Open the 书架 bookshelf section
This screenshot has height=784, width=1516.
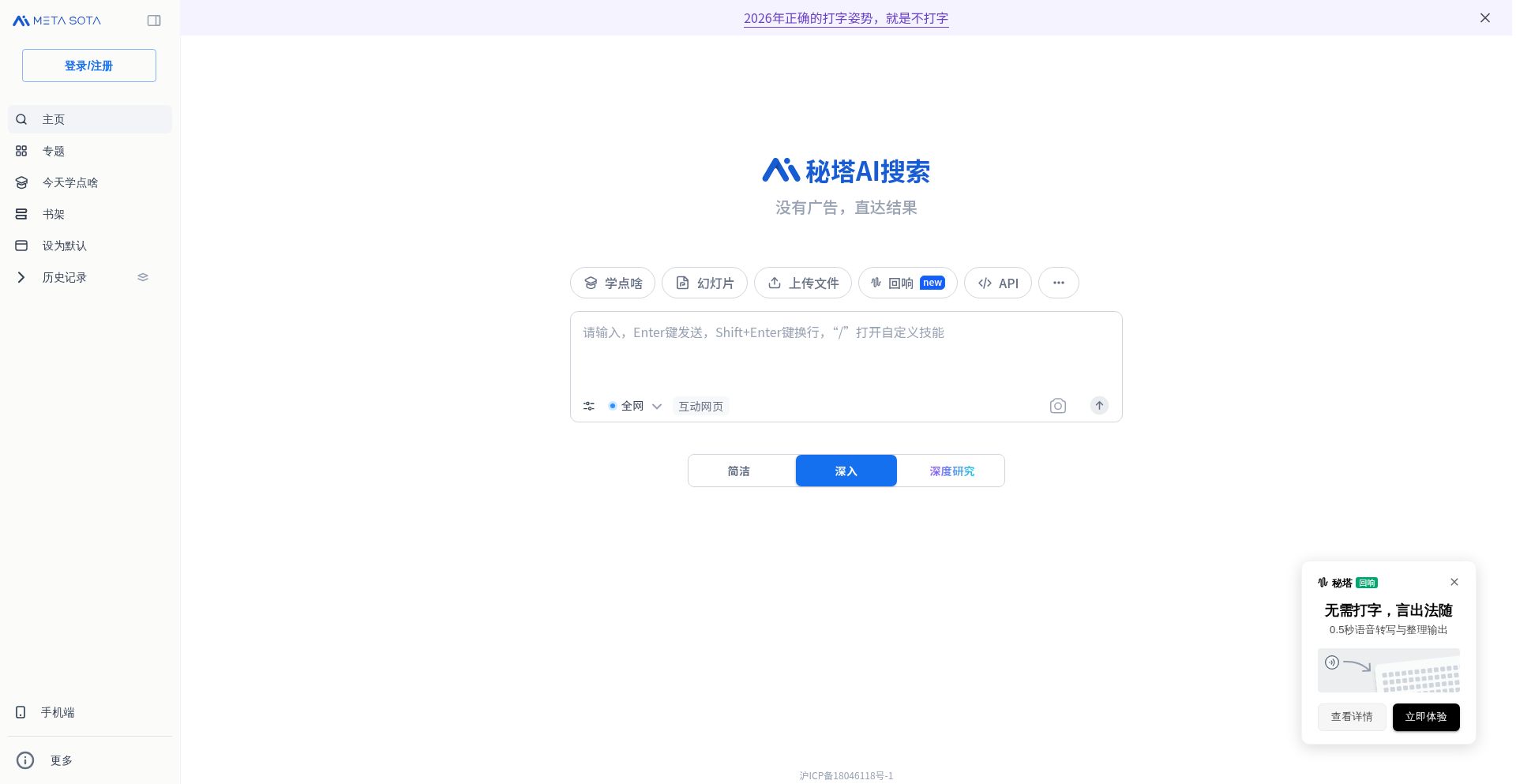[x=53, y=214]
